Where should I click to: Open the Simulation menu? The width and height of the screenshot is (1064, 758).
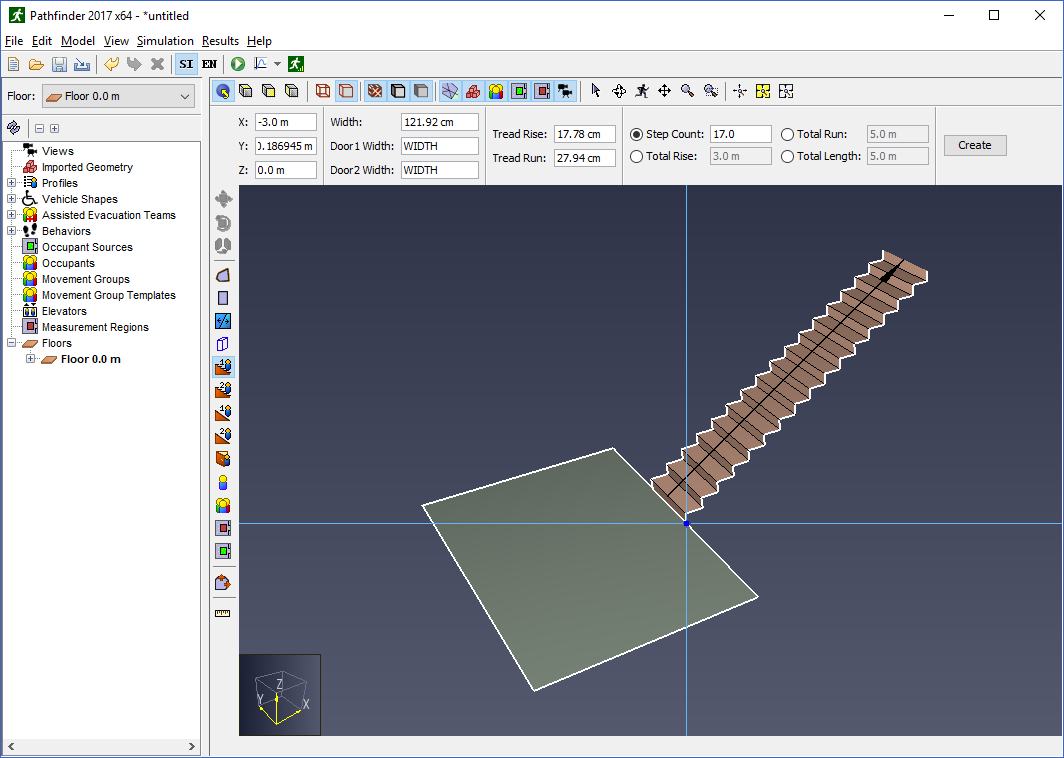(165, 41)
